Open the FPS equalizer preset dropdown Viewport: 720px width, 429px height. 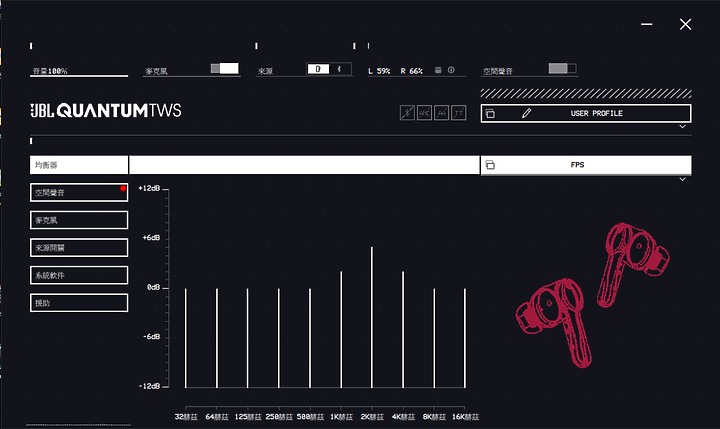[x=586, y=165]
